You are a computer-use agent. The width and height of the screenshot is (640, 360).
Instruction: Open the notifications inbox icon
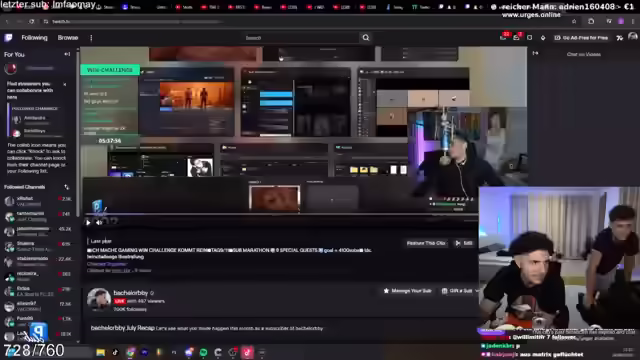pos(516,38)
